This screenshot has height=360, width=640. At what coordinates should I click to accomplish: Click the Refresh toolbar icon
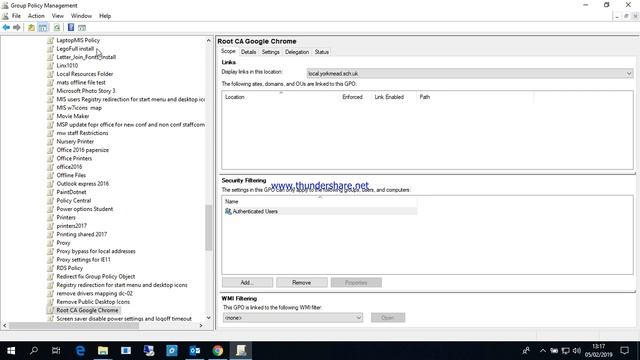pyautogui.click(x=57, y=27)
